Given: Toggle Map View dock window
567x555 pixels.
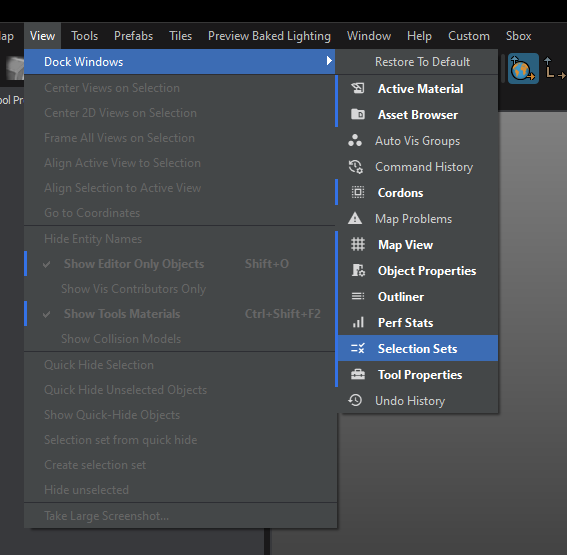Looking at the screenshot, I should [417, 245].
